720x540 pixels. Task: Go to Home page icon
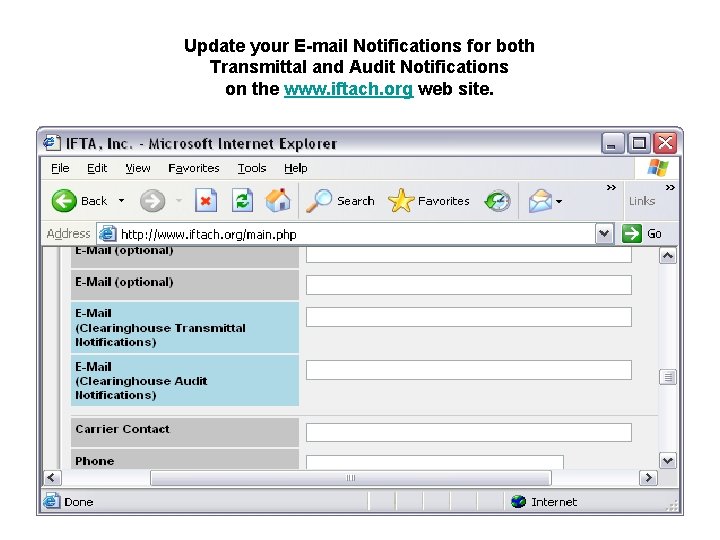pos(278,201)
